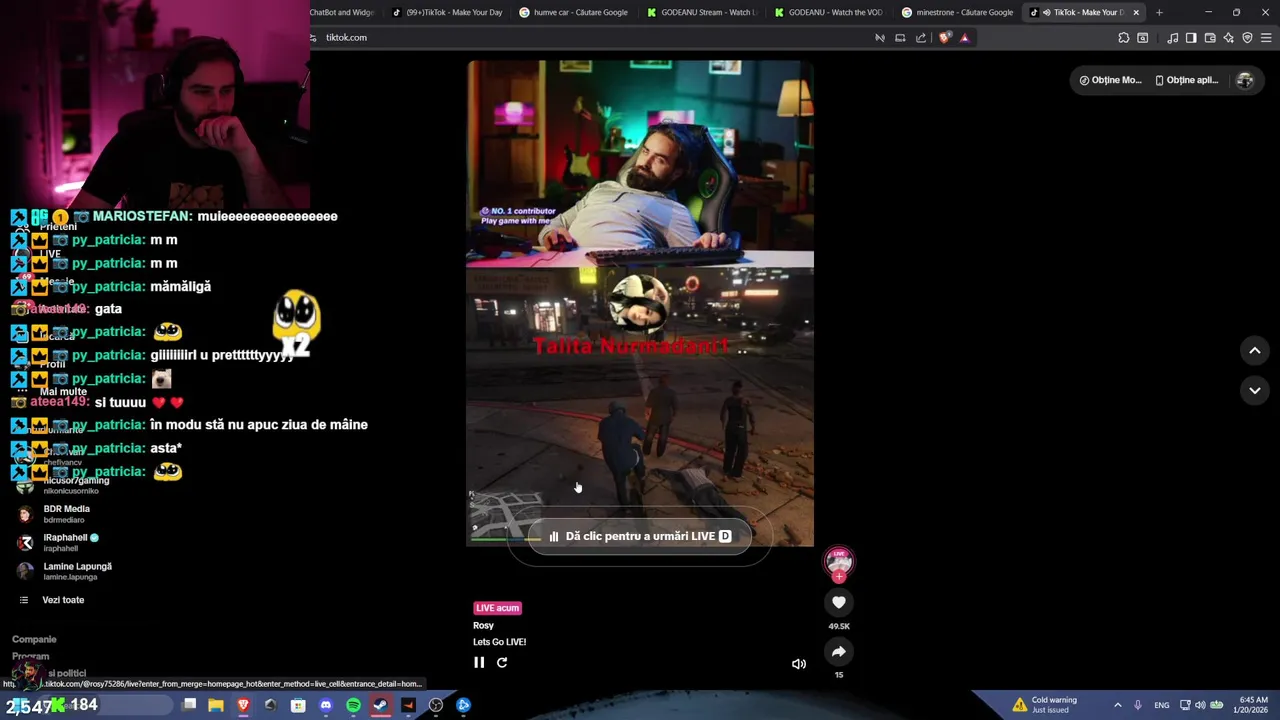Open the Leo AI sparkle icon

click(x=1229, y=38)
